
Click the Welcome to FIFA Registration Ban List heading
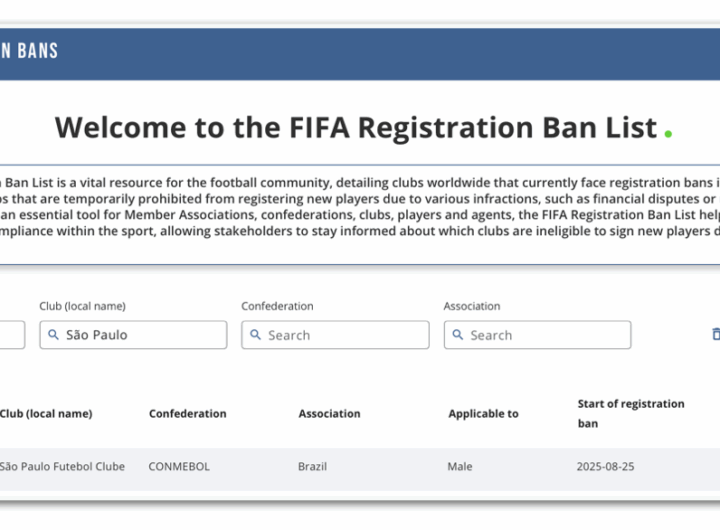[356, 128]
